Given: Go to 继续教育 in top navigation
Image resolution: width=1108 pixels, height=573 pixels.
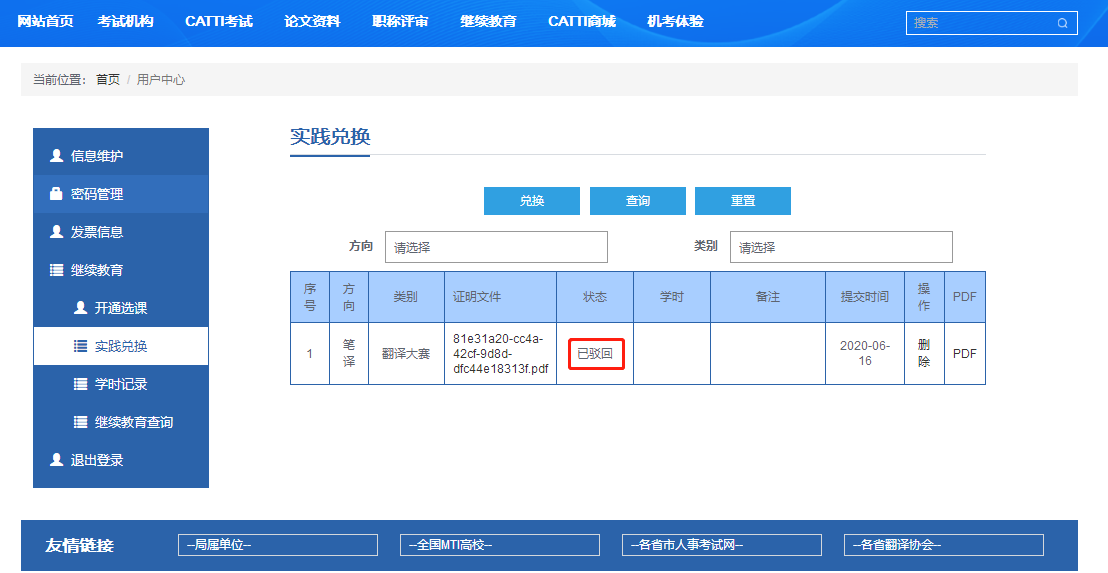Looking at the screenshot, I should [x=488, y=22].
